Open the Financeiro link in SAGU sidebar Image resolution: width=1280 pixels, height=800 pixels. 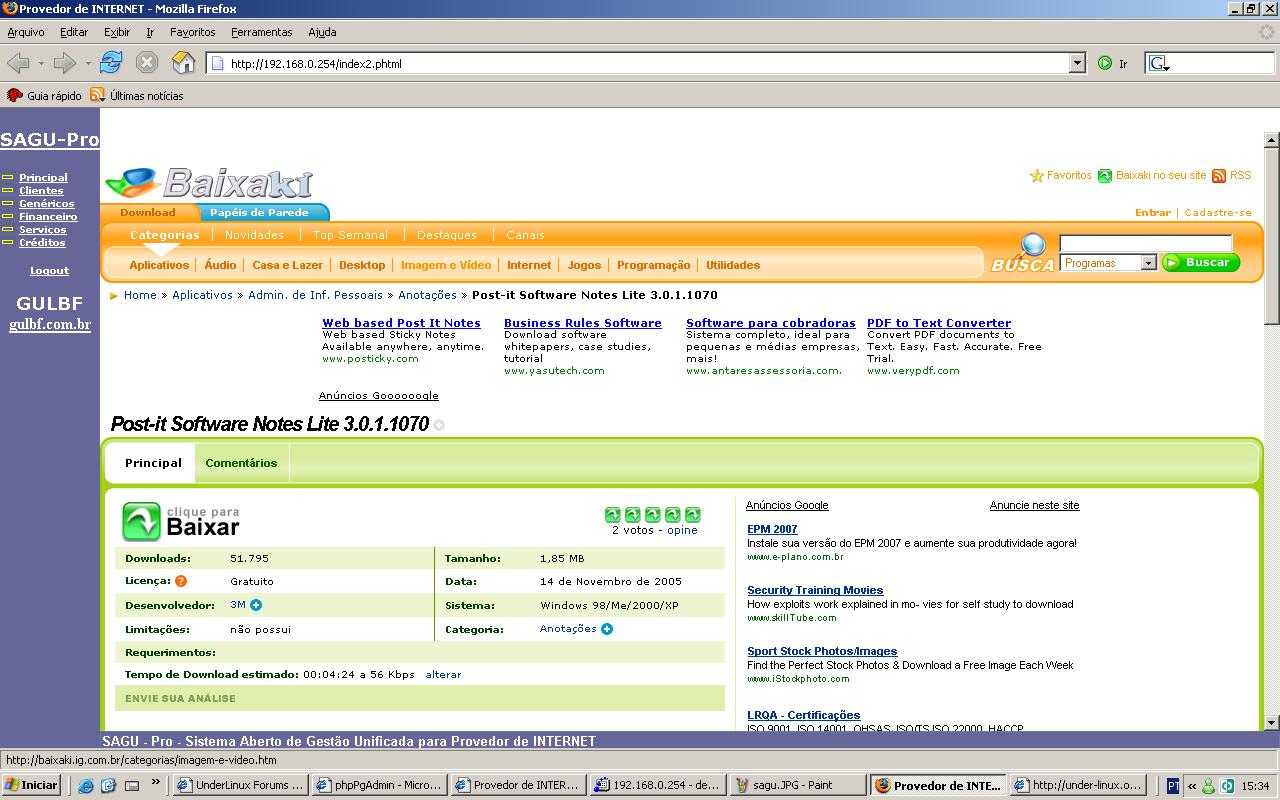click(x=48, y=216)
